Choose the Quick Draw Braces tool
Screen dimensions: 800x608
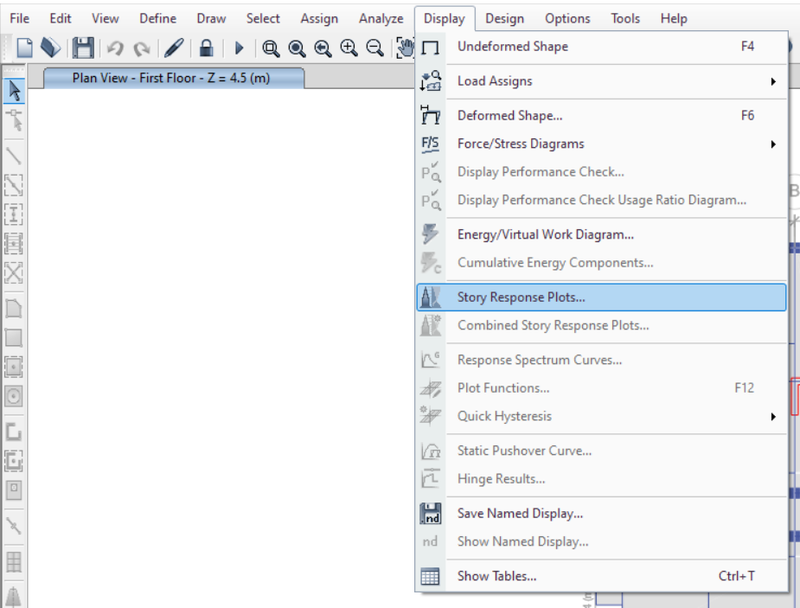14,273
